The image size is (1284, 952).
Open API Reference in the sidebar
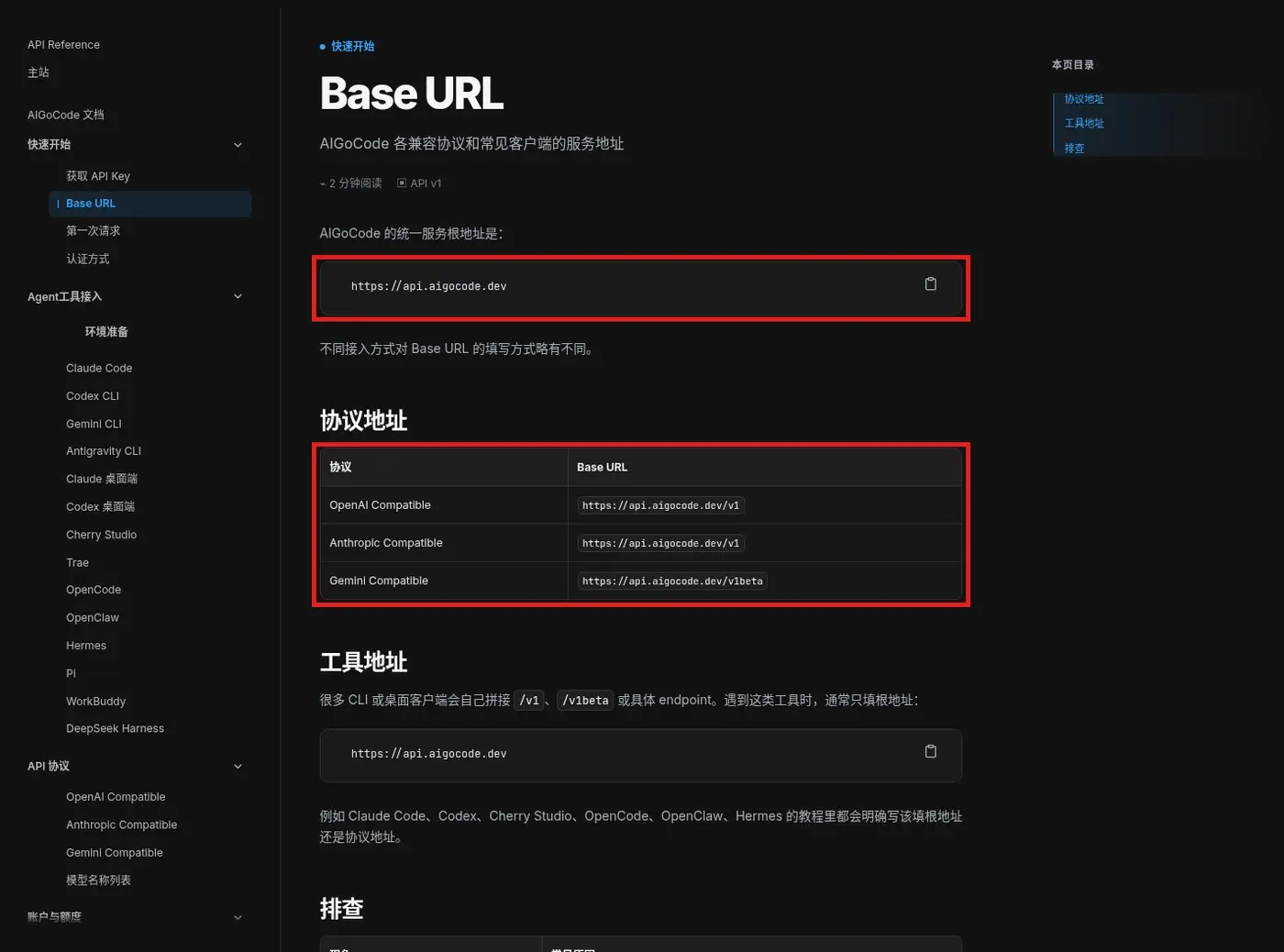click(63, 45)
